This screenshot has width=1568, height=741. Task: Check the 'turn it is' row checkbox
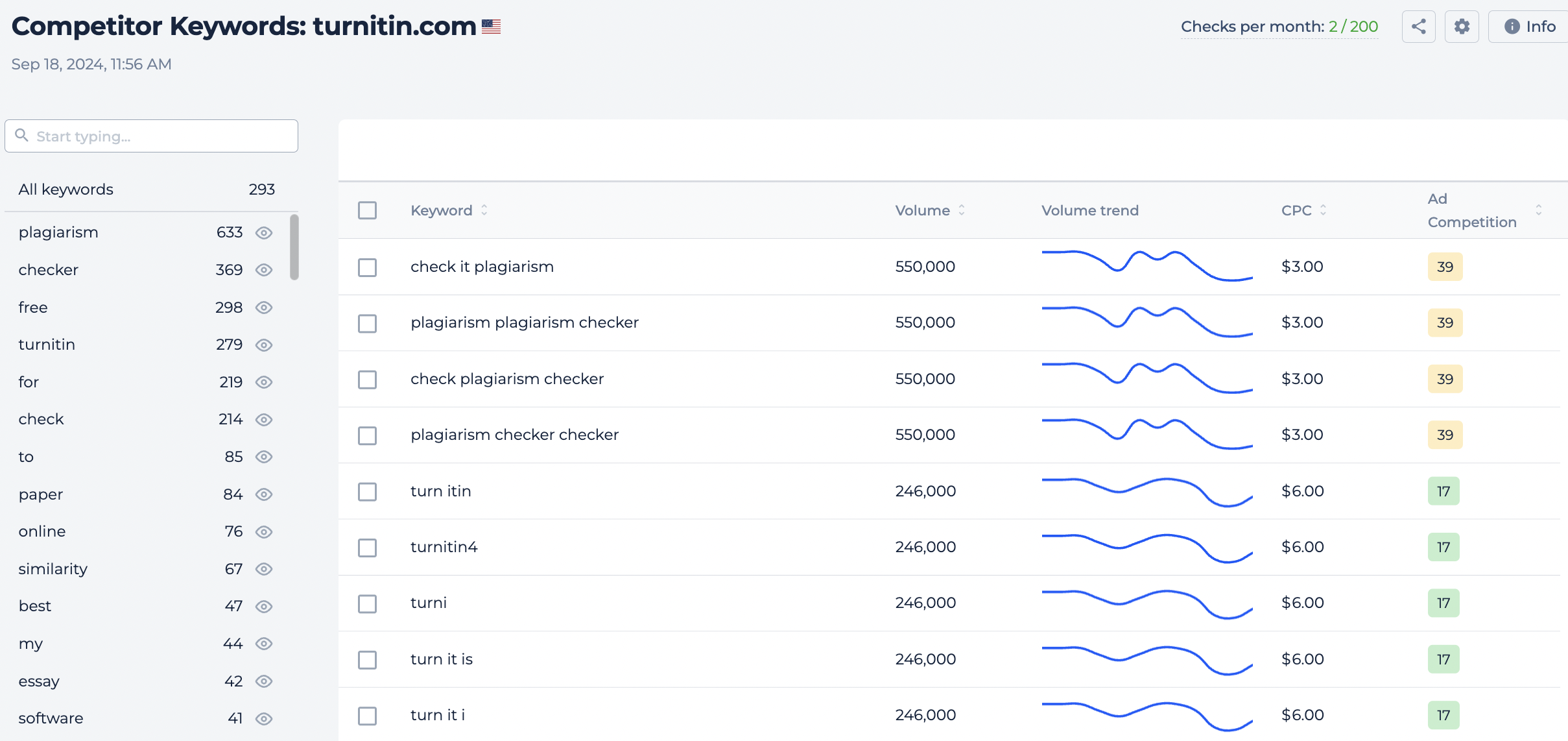367,660
